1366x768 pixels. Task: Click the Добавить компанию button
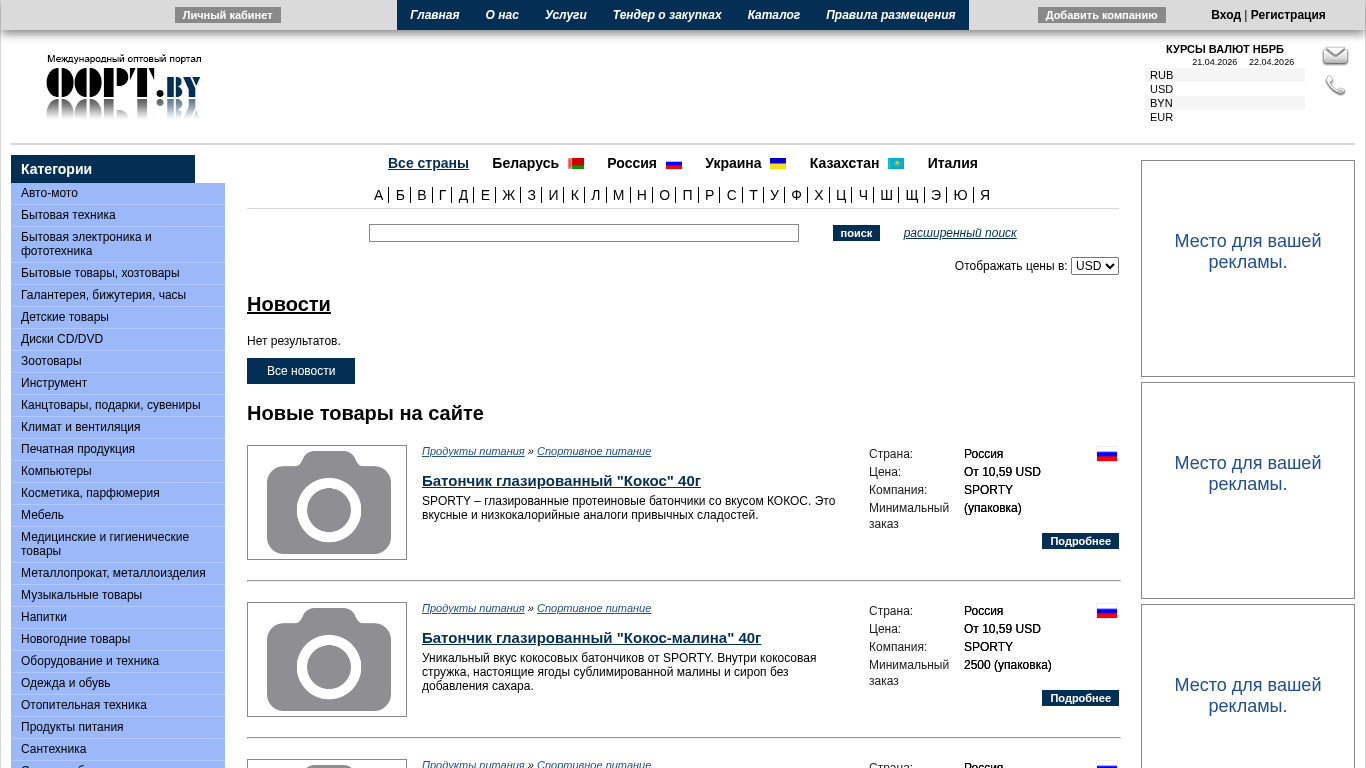(1102, 15)
